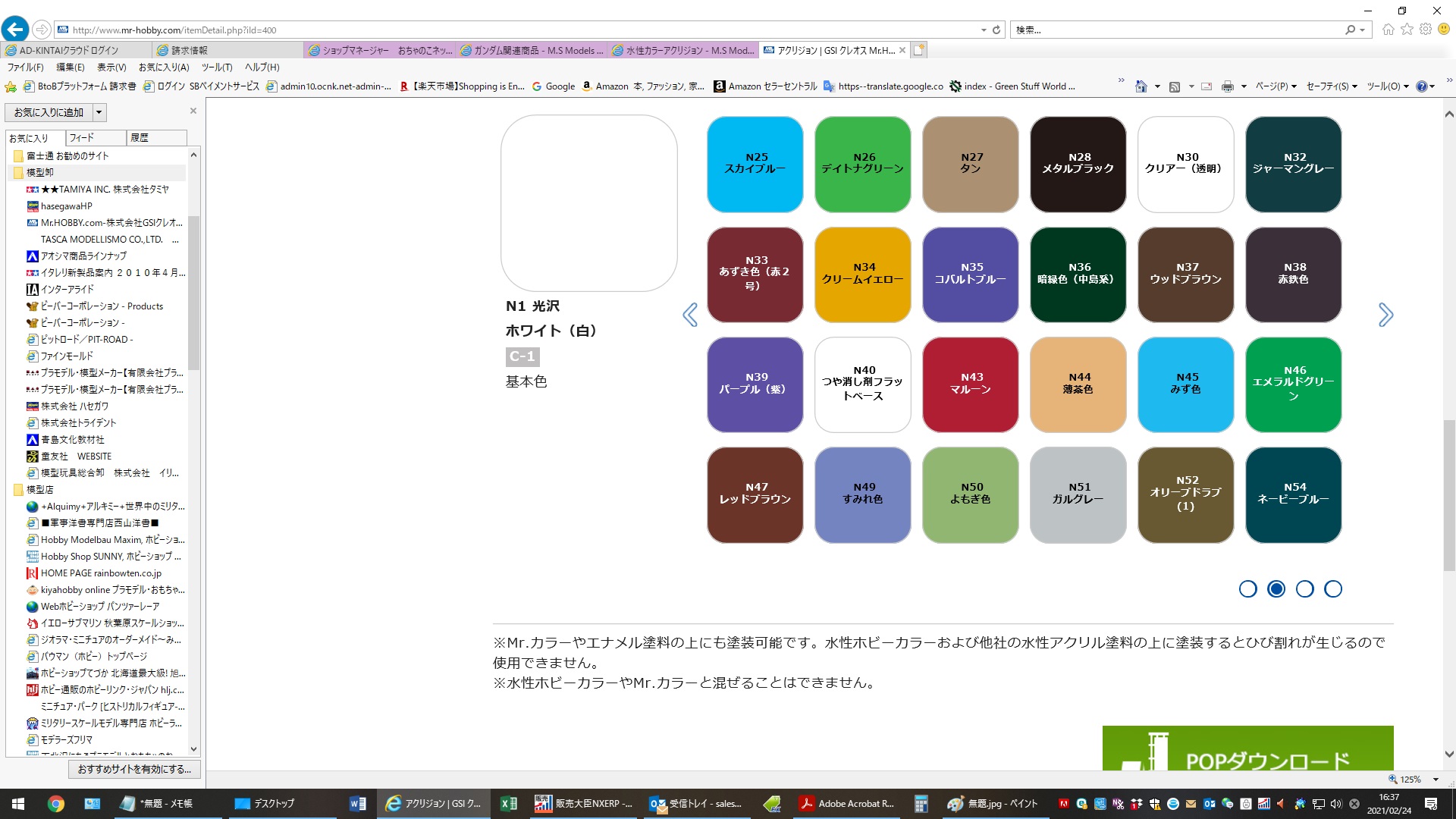Open search provider dropdown arrow
The width and height of the screenshot is (1456, 819).
(1363, 30)
